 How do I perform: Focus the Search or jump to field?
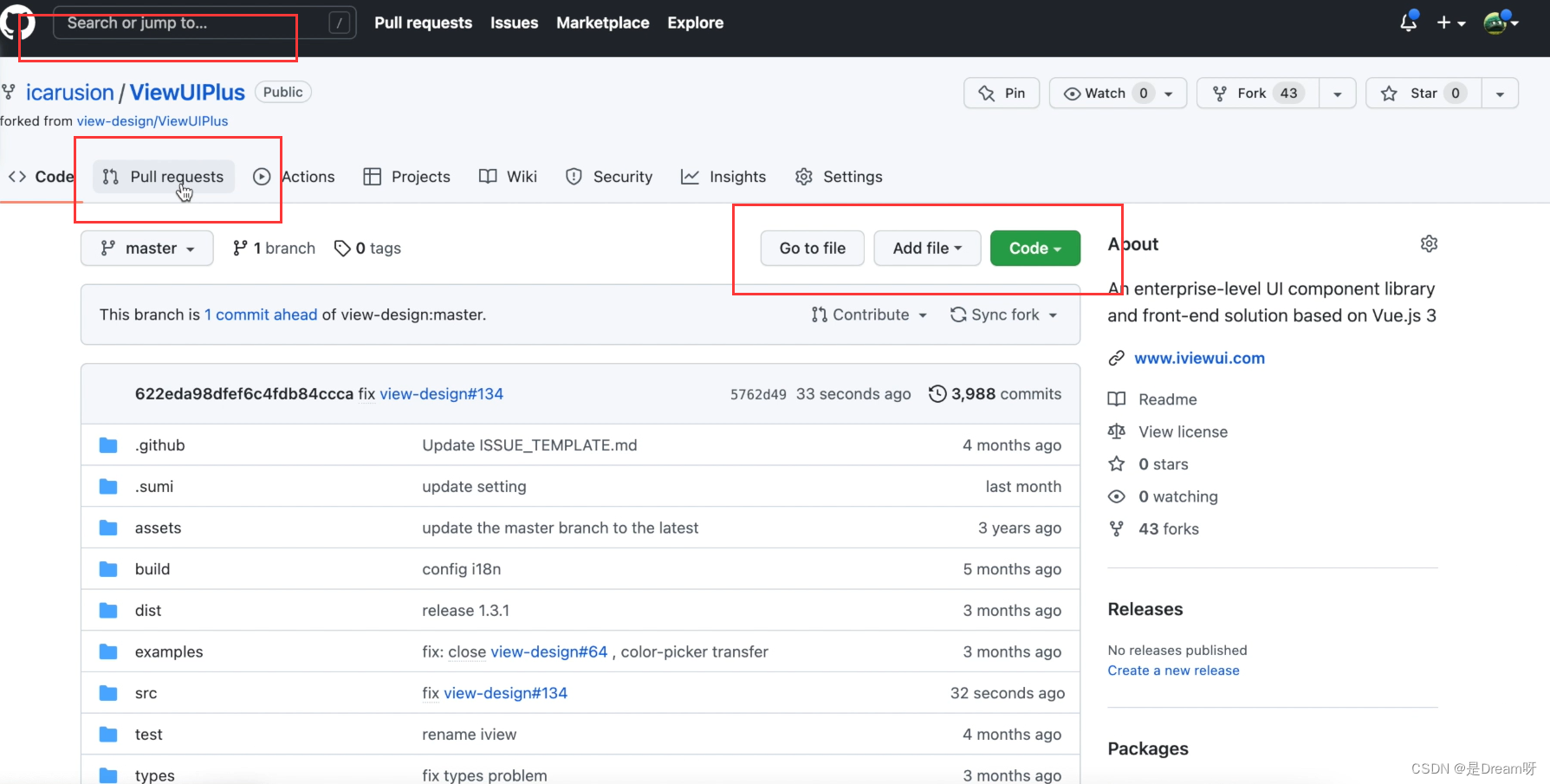pos(204,23)
